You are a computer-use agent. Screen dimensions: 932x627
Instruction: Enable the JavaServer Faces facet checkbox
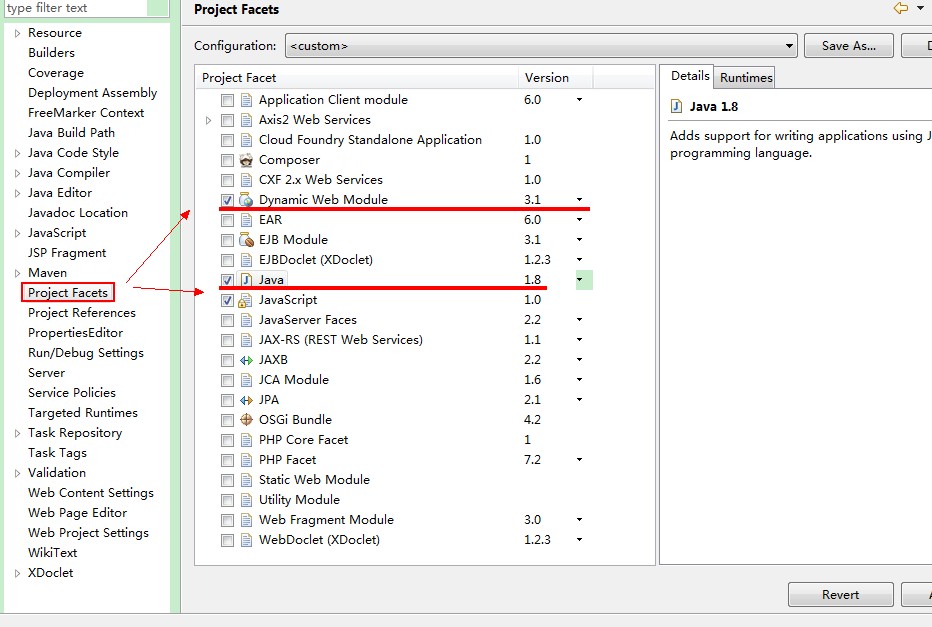pyautogui.click(x=227, y=320)
